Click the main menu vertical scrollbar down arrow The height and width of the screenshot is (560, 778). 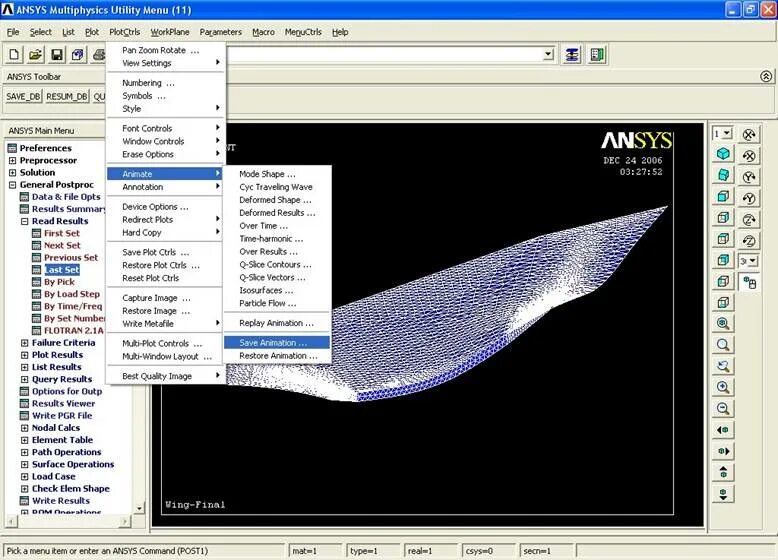click(x=139, y=508)
